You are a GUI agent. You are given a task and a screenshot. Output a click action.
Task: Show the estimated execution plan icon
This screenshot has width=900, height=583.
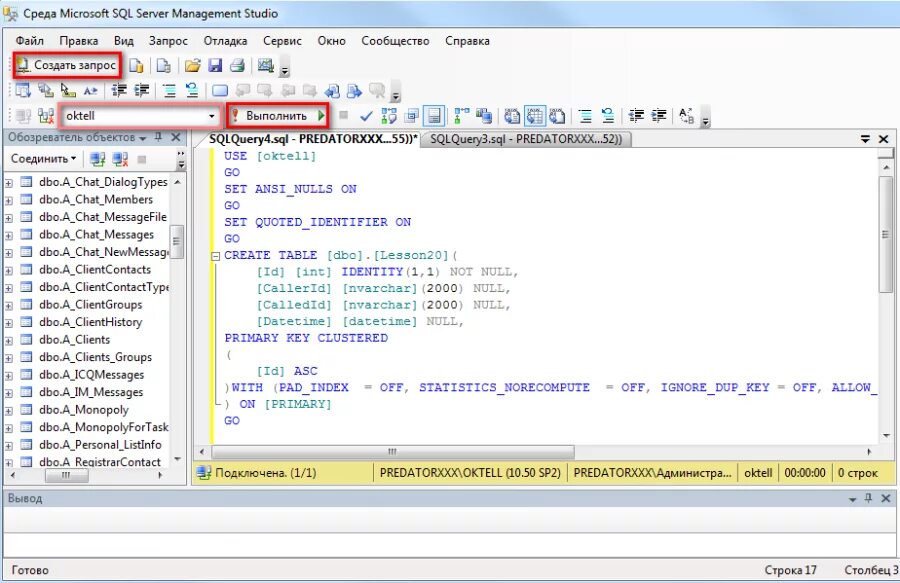tap(389, 116)
